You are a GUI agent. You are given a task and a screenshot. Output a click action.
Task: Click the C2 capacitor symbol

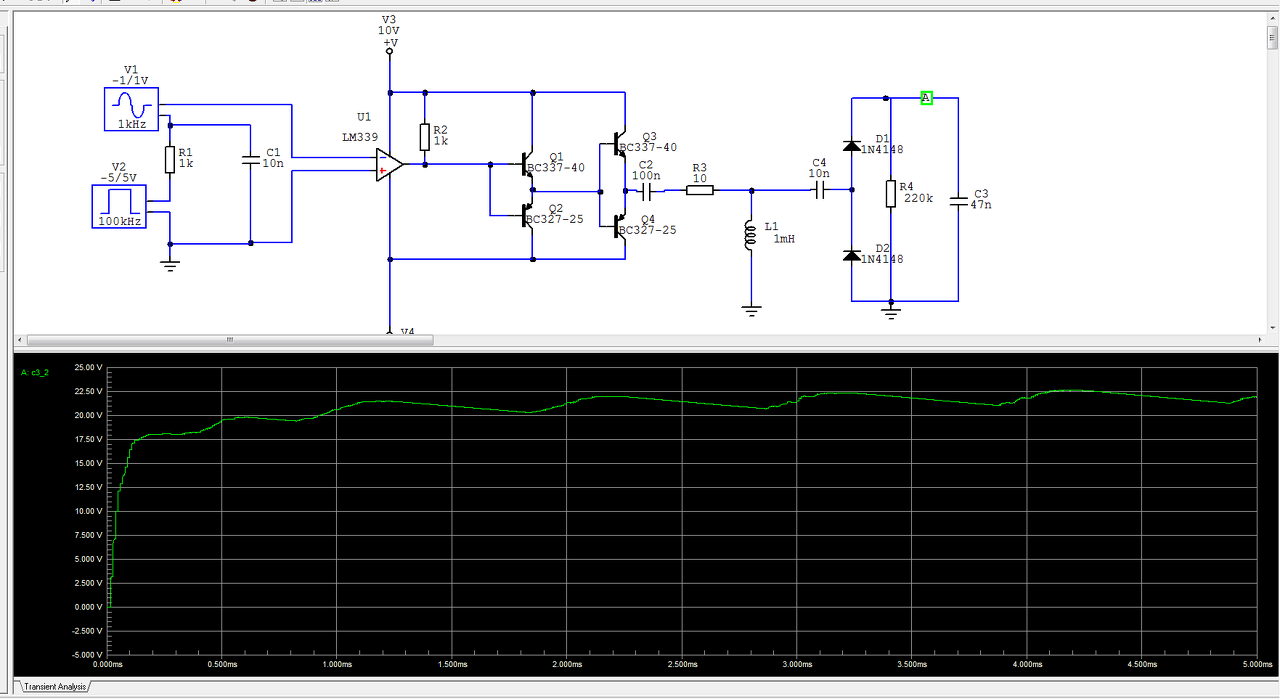tap(646, 189)
